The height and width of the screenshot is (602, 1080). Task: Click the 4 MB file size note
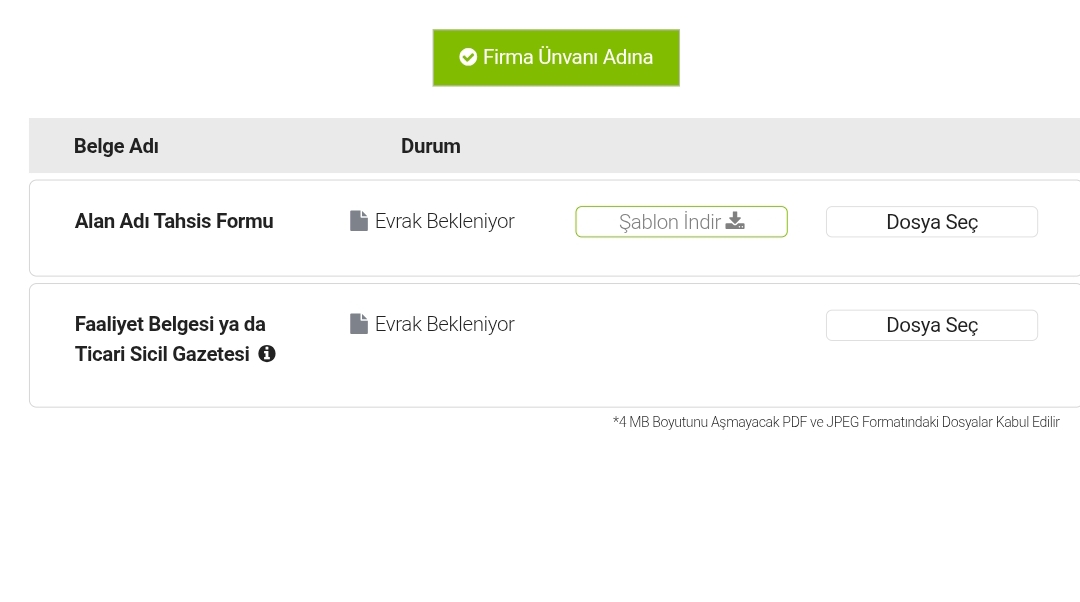836,422
